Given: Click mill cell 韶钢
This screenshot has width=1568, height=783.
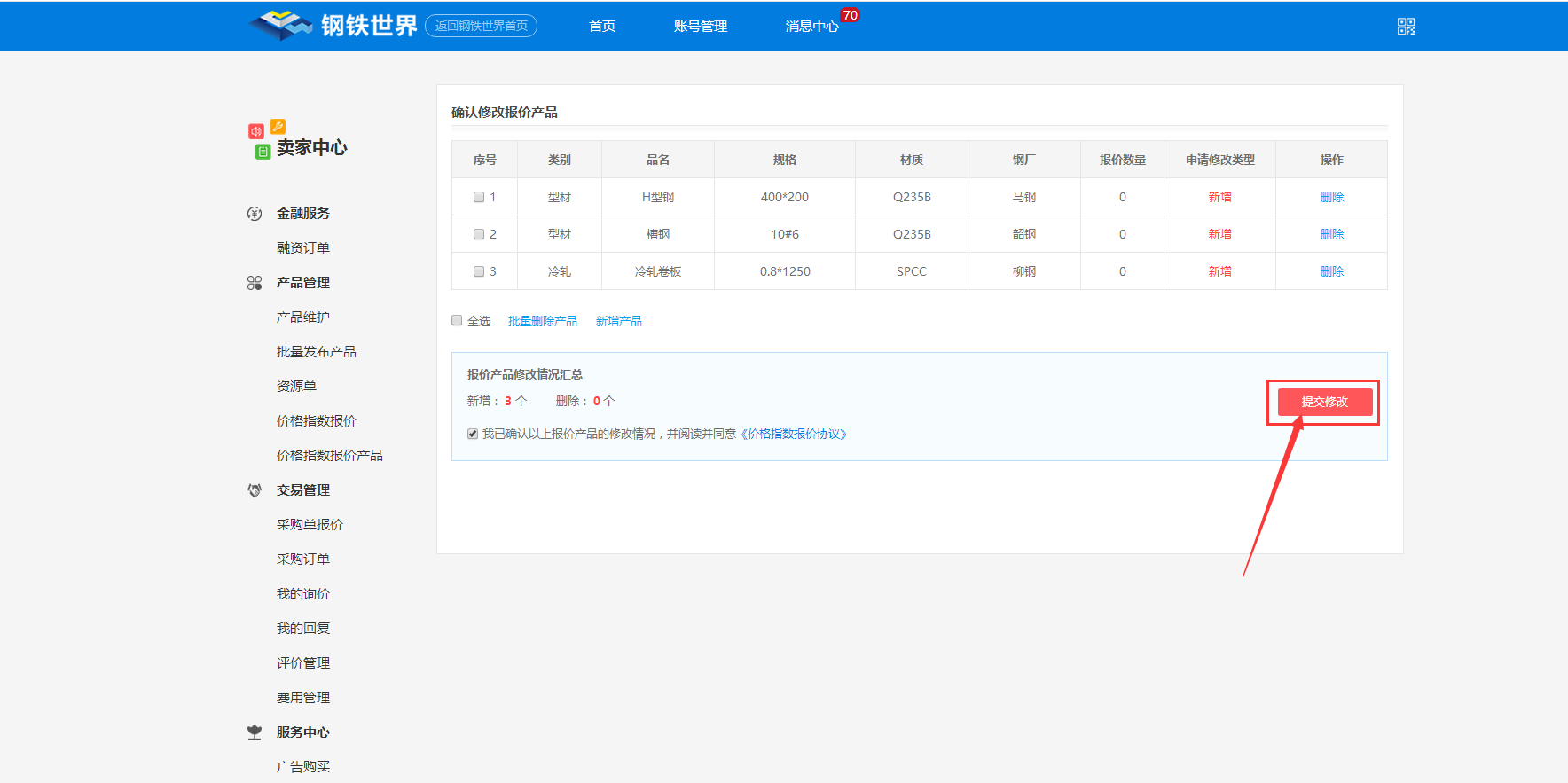Looking at the screenshot, I should coord(1024,234).
